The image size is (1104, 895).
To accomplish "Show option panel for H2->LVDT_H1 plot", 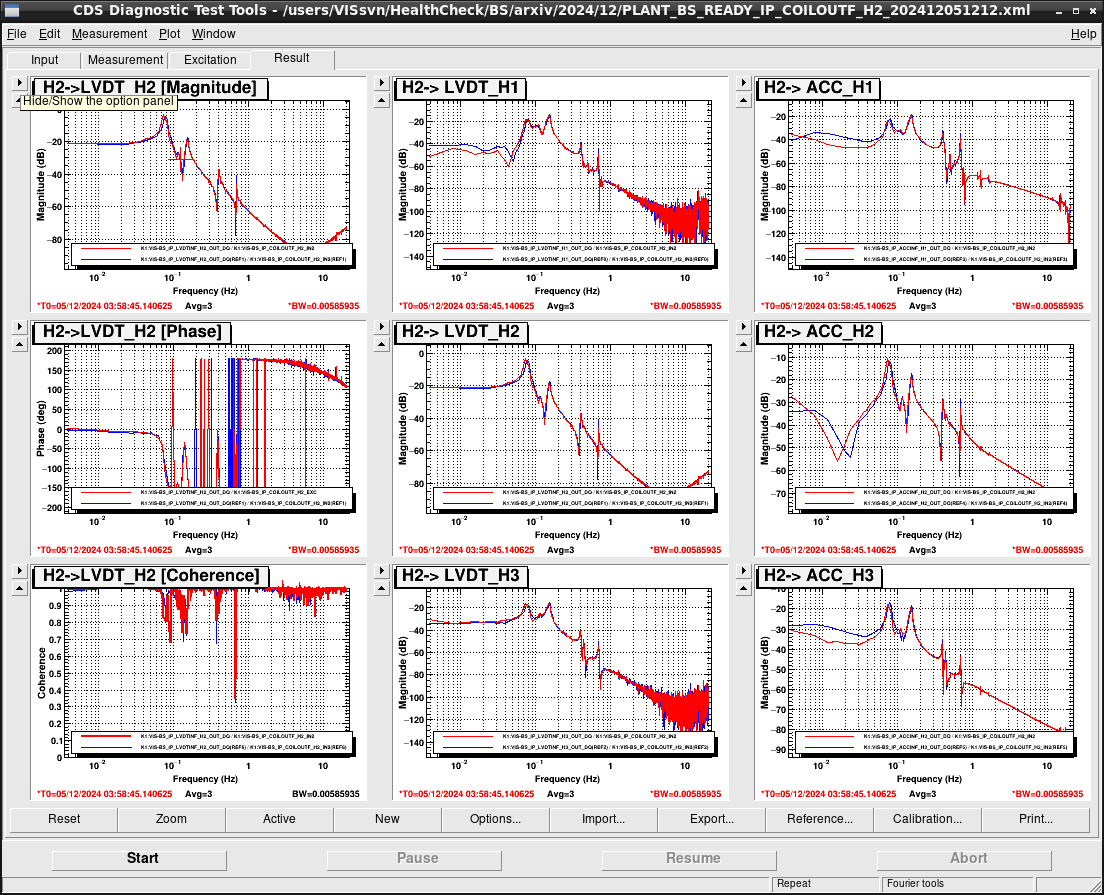I will (382, 82).
